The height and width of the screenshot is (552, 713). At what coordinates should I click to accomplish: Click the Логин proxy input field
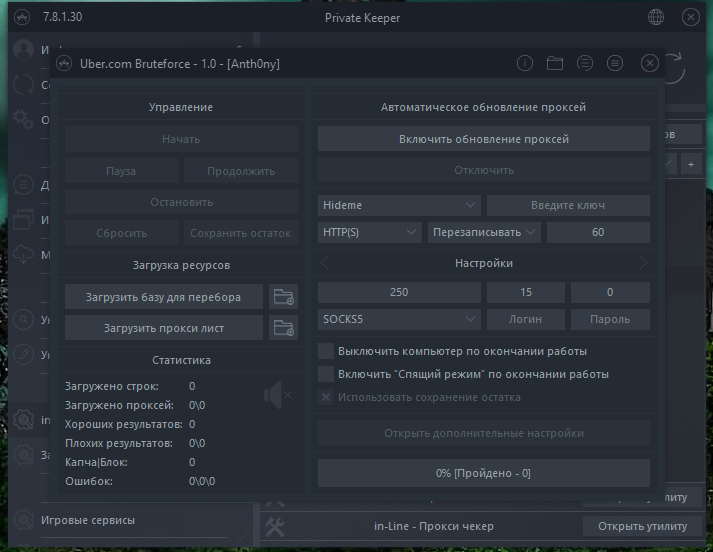tap(526, 319)
